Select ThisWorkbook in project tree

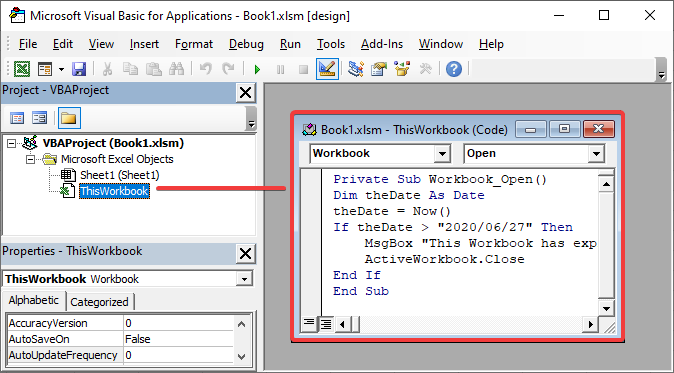(114, 191)
